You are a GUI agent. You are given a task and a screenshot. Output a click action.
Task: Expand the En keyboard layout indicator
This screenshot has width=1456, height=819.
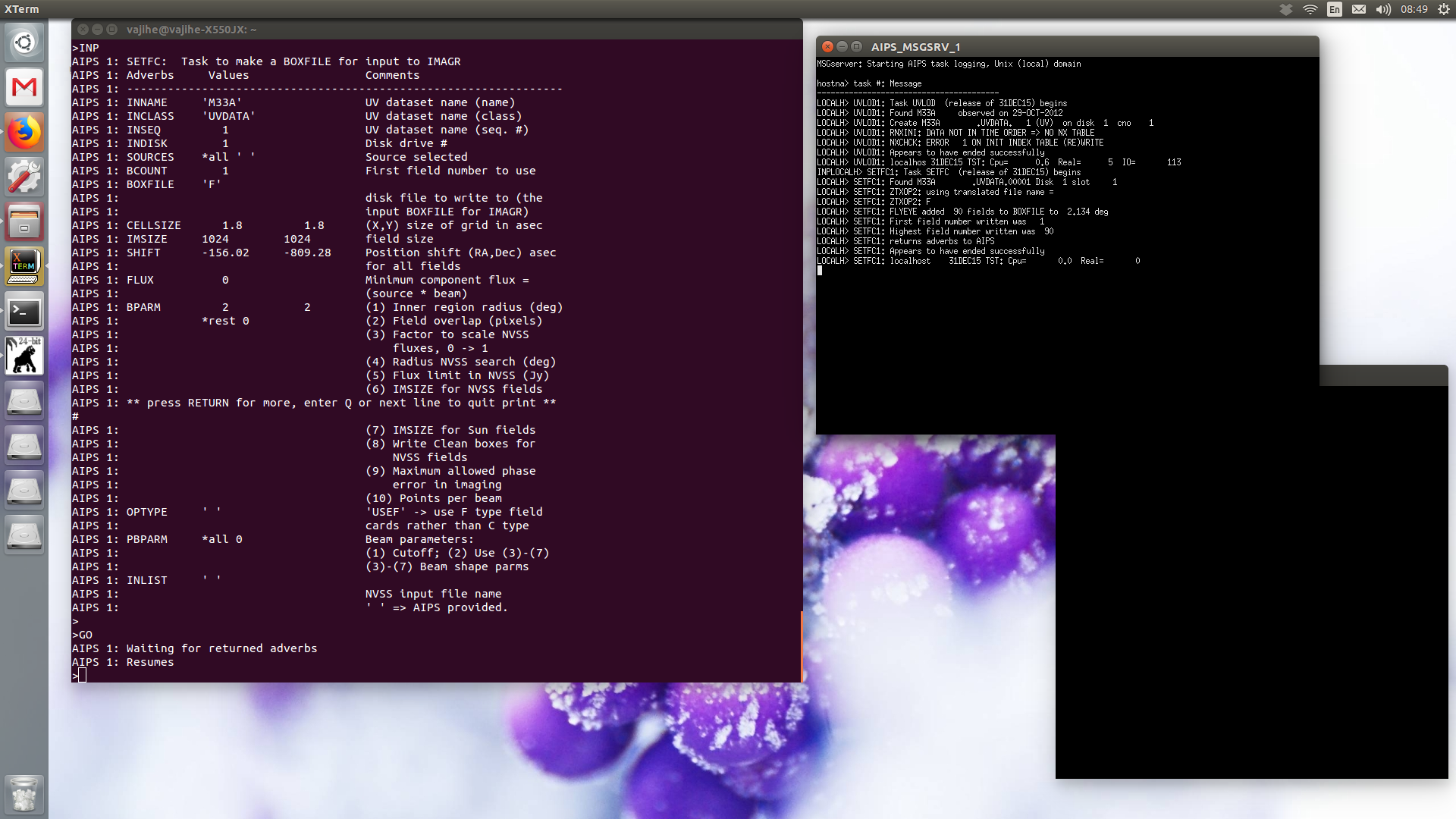pos(1335,9)
